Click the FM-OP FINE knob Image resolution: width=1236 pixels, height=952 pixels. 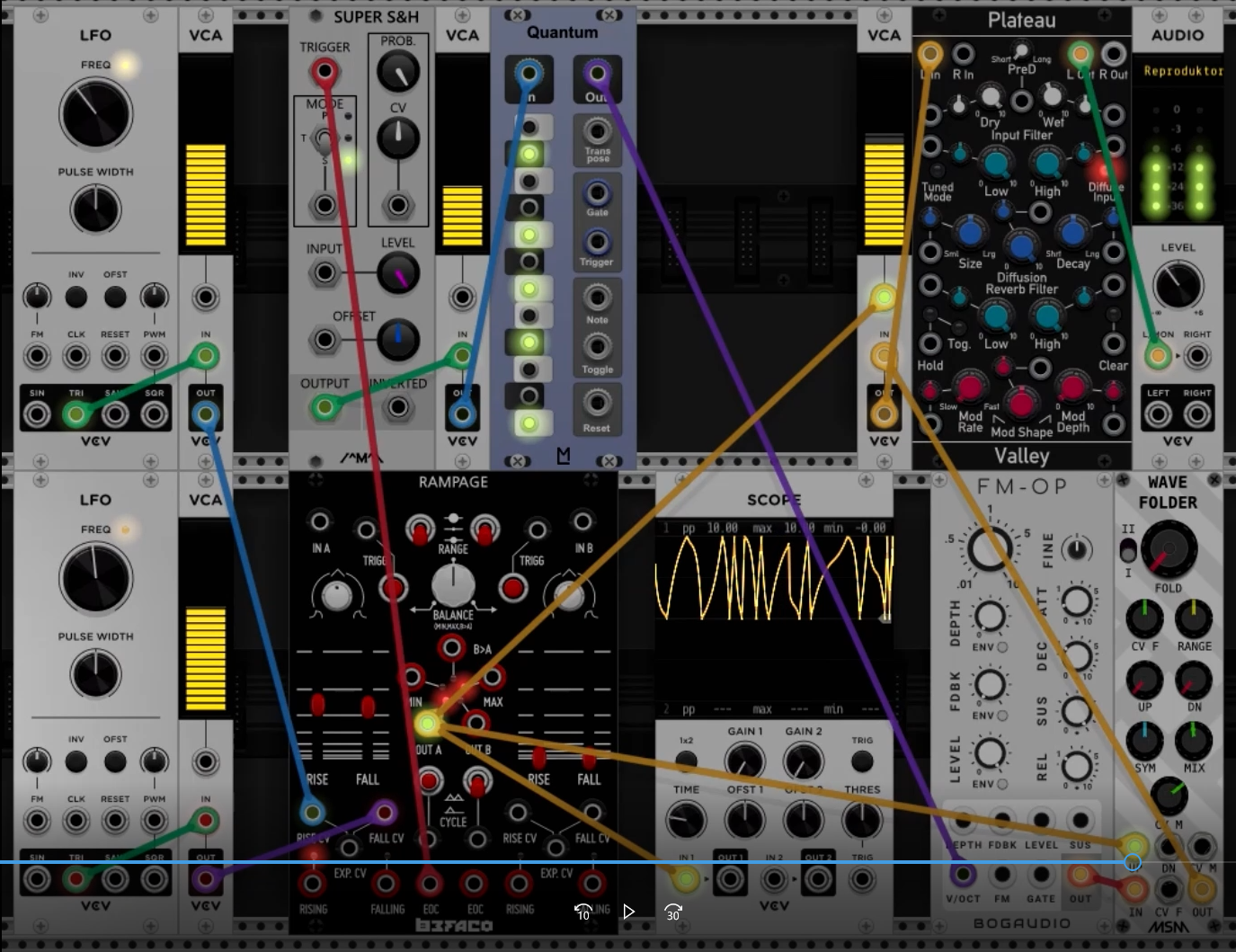click(x=1076, y=548)
